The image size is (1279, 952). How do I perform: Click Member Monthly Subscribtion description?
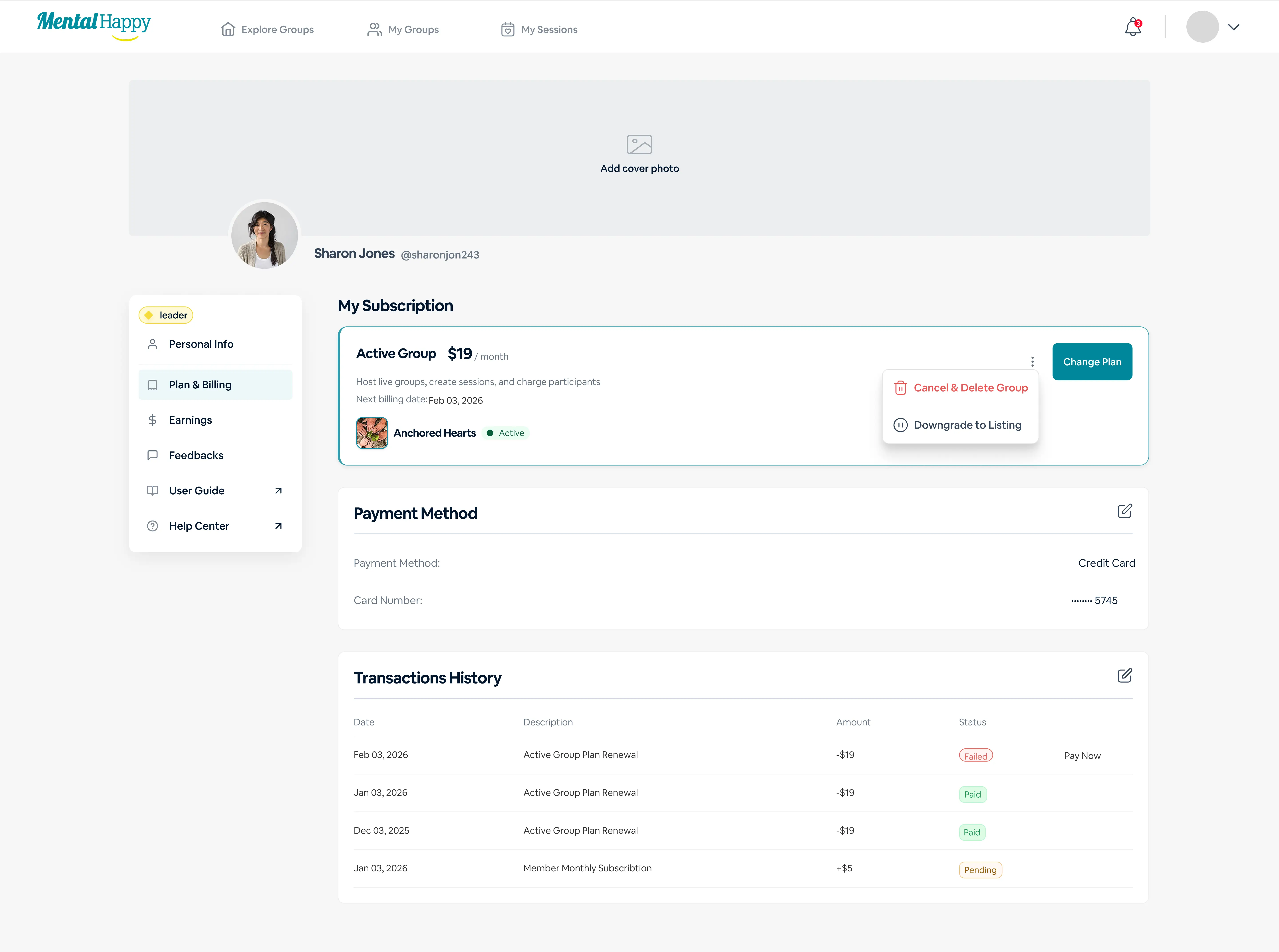[588, 869]
